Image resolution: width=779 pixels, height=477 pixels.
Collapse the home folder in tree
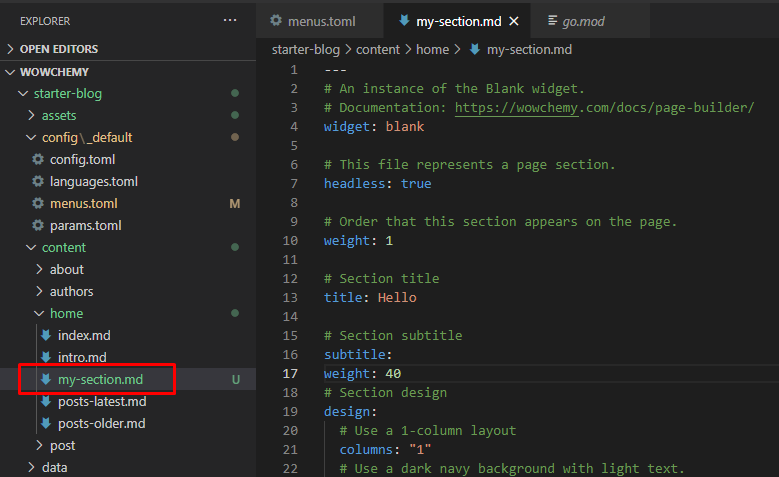click(66, 313)
